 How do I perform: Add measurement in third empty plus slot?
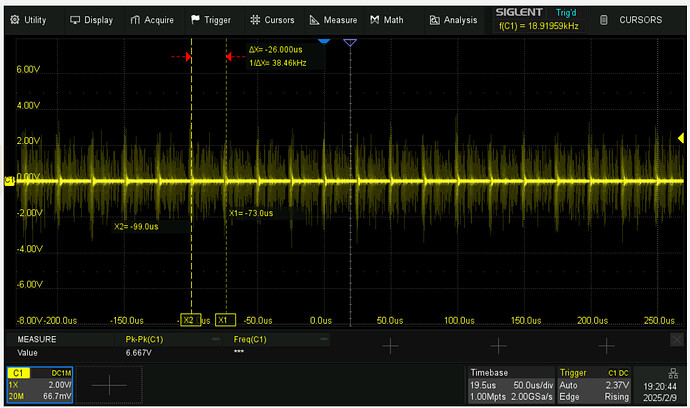tap(606, 346)
